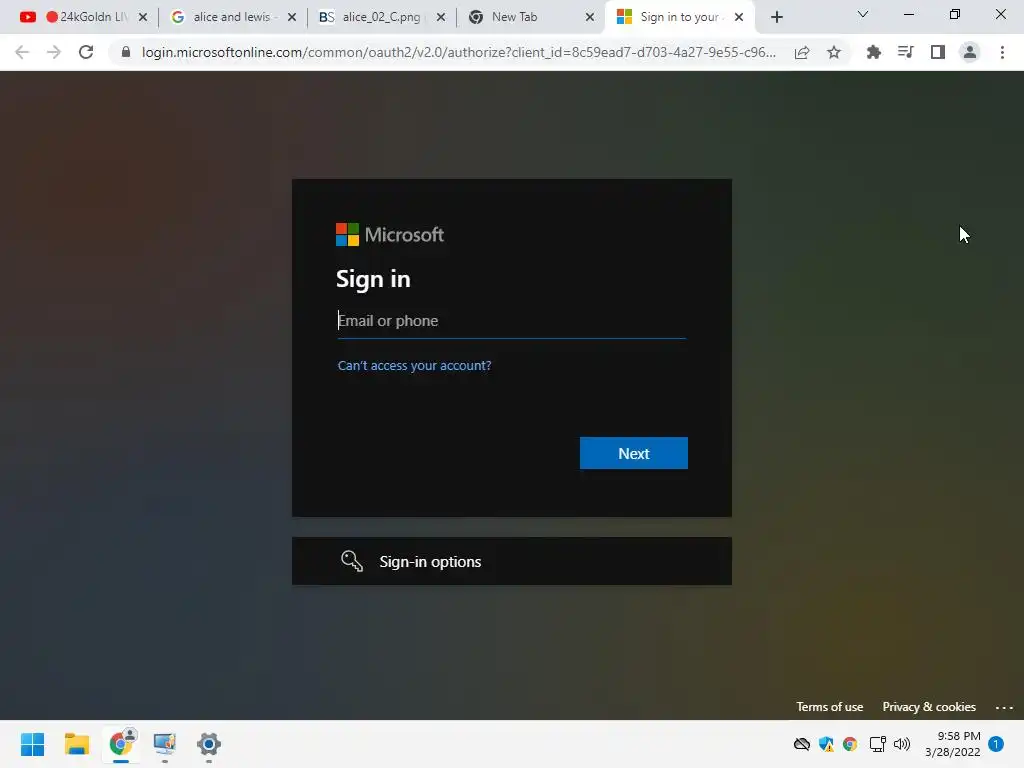Open the media control icon in toolbar
The width and height of the screenshot is (1024, 768).
[x=905, y=52]
